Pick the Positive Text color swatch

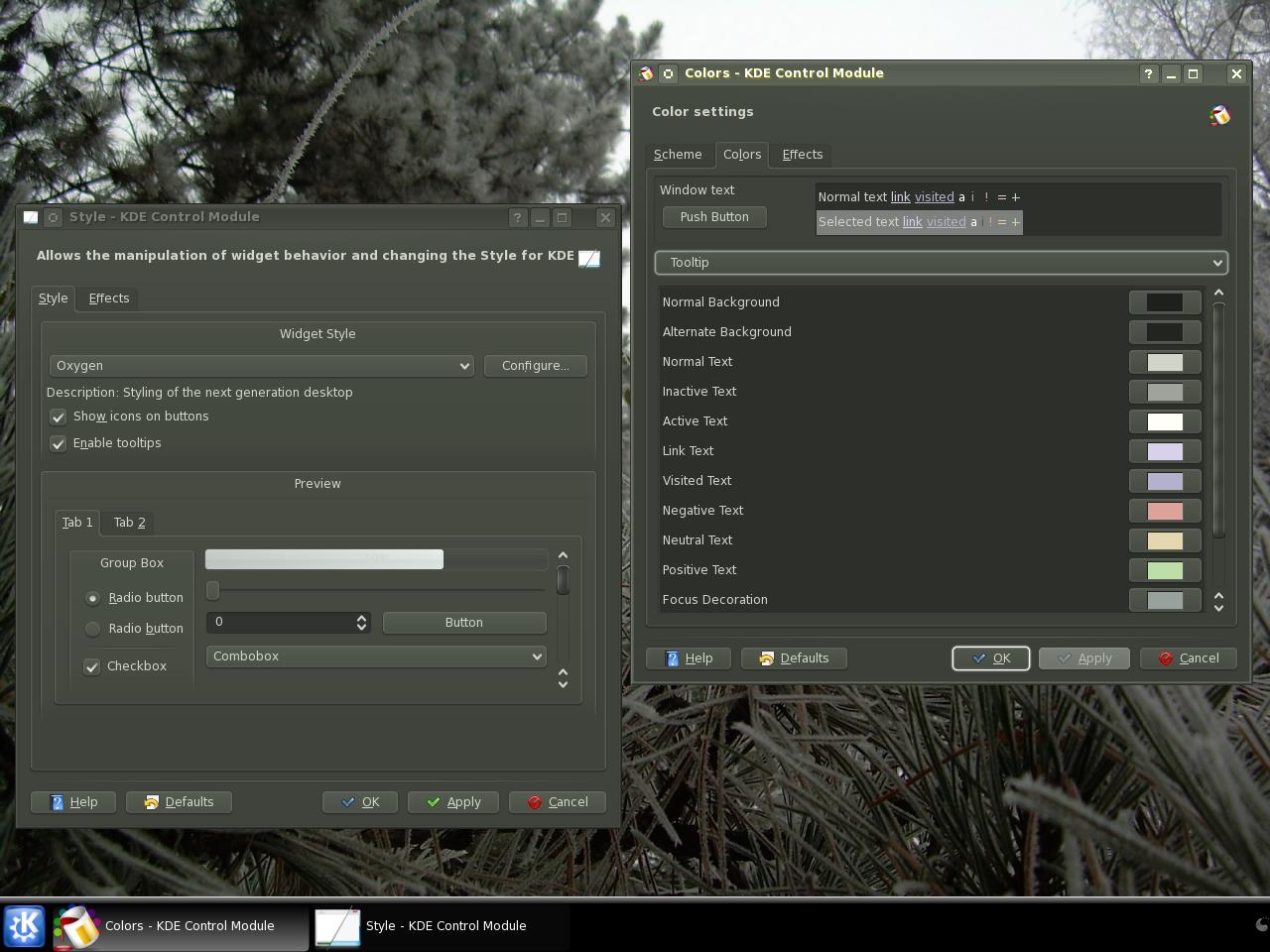pyautogui.click(x=1165, y=570)
